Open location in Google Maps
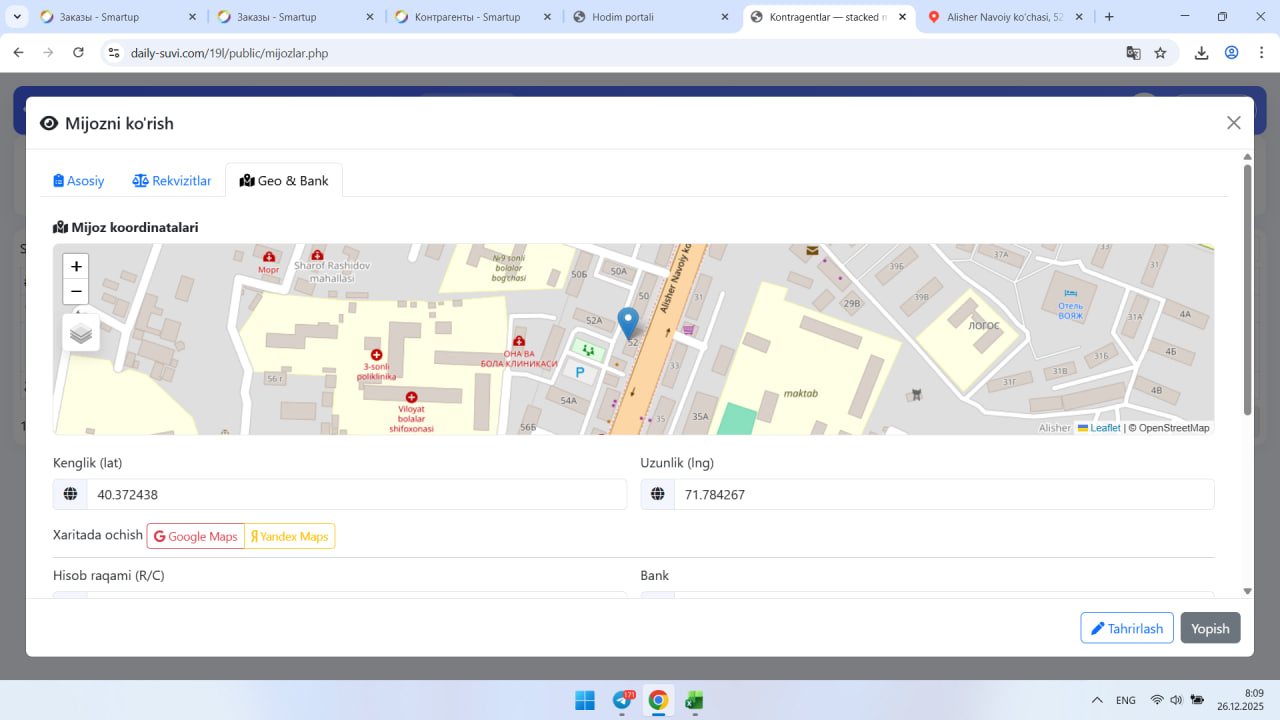The width and height of the screenshot is (1280, 720). [x=196, y=536]
